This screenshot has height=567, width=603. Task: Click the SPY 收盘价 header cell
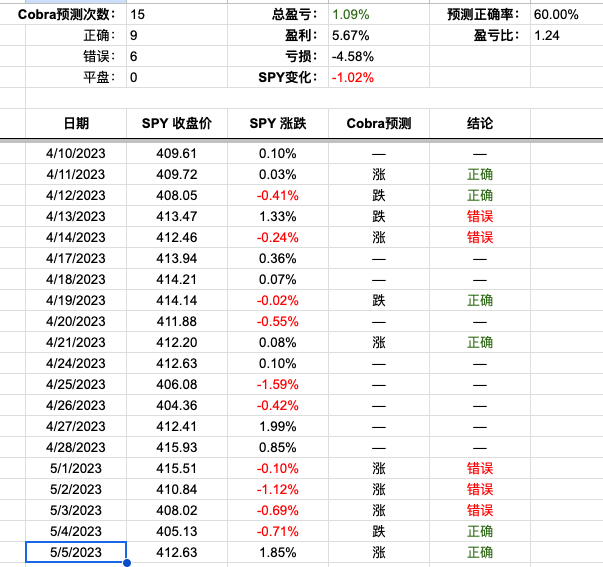(x=177, y=123)
